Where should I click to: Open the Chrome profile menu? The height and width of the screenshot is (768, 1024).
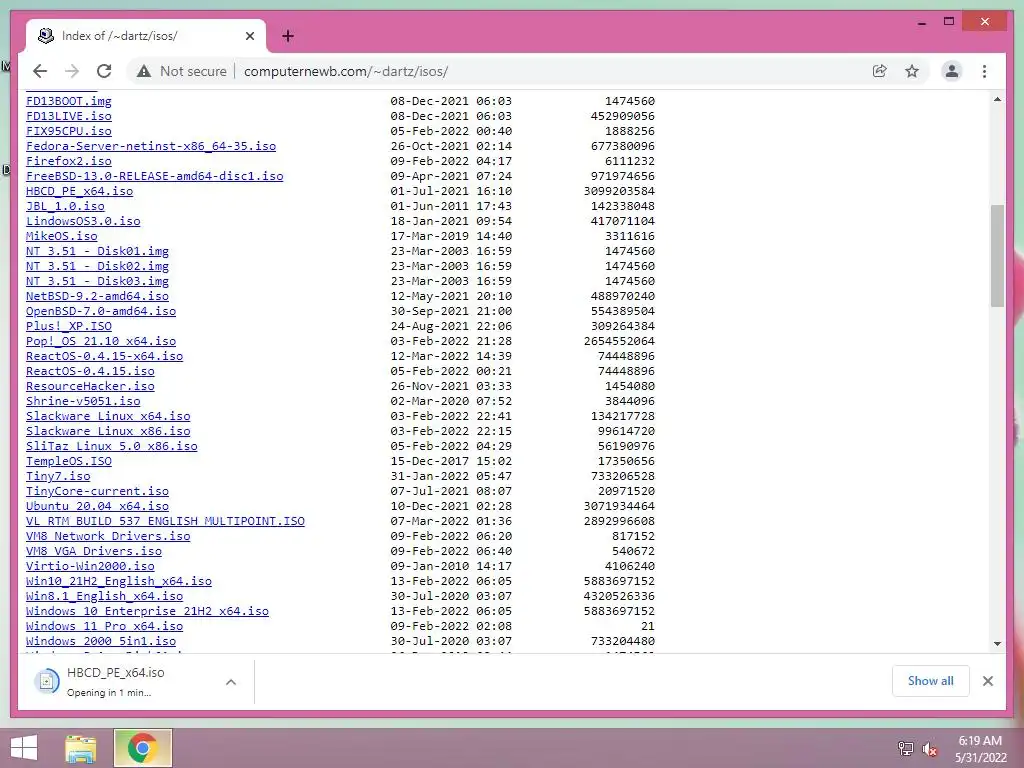(952, 71)
